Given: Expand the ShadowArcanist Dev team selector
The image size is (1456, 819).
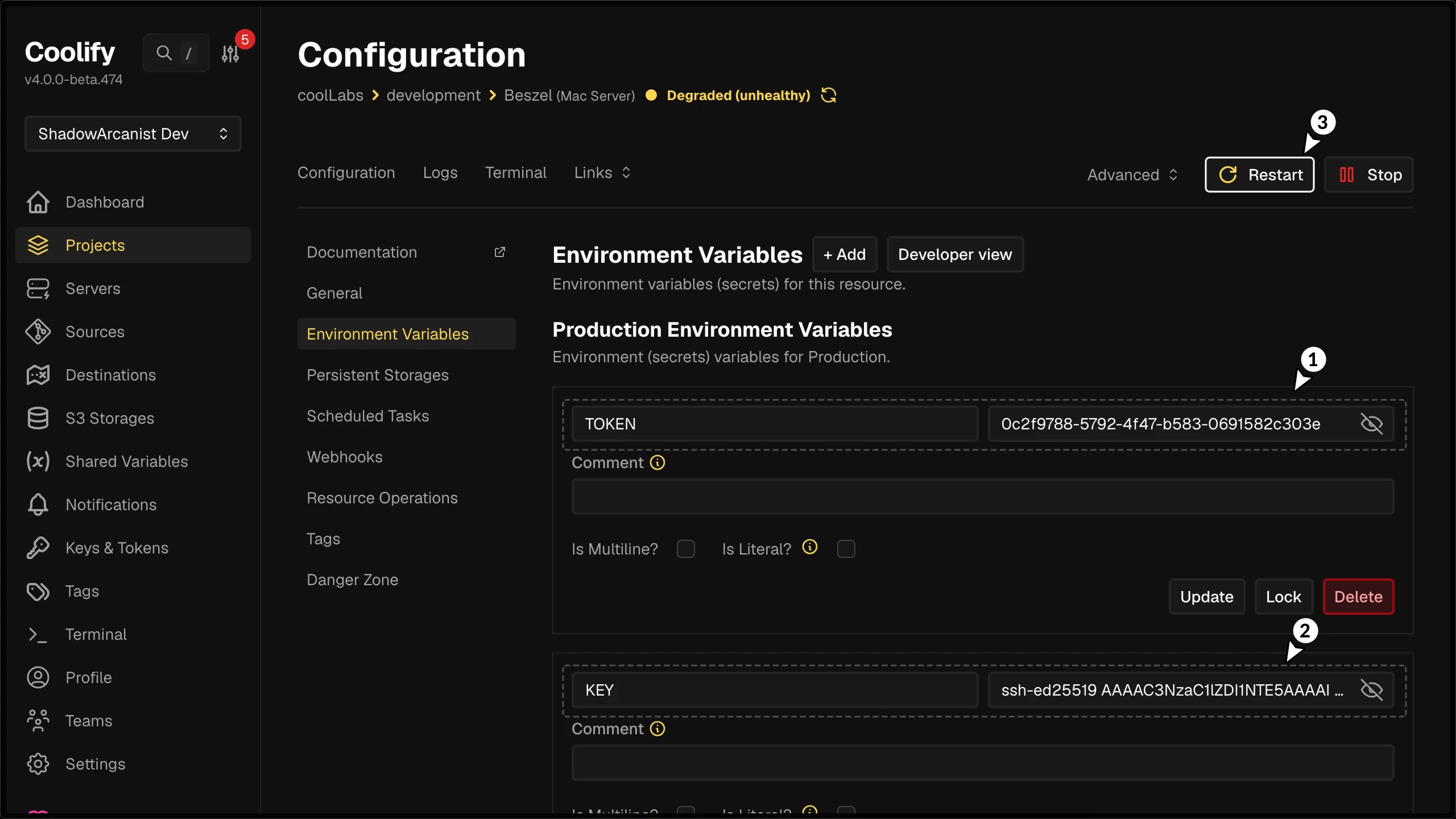Looking at the screenshot, I should tap(133, 134).
